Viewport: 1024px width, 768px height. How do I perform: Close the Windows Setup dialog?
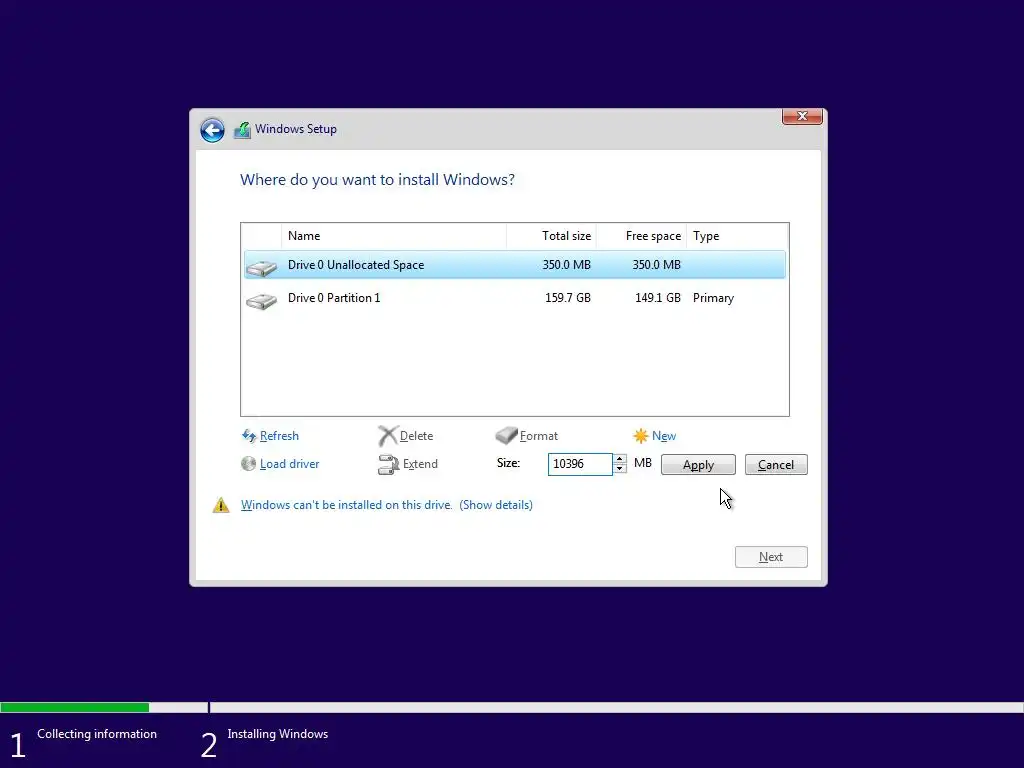coord(802,116)
